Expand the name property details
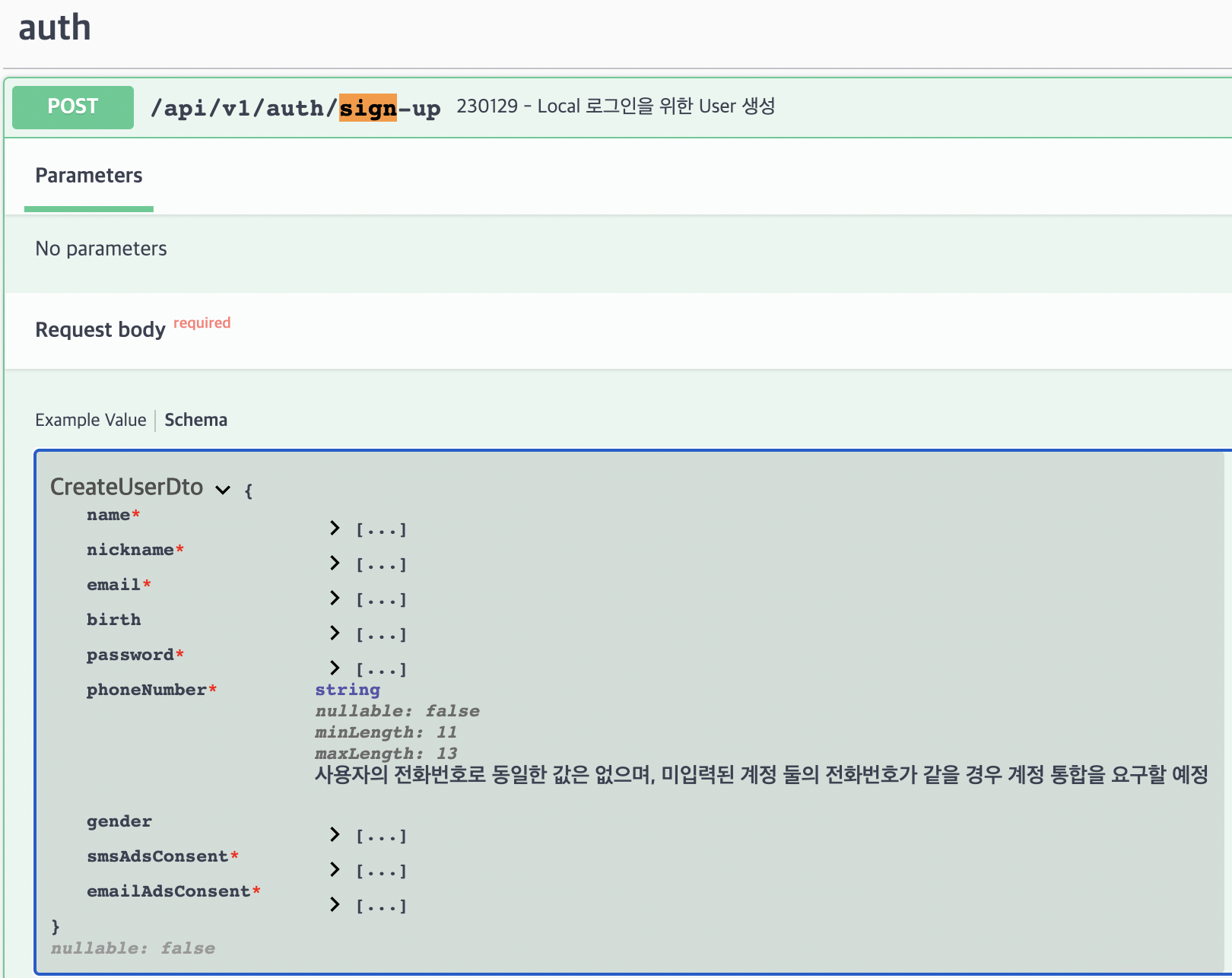This screenshot has width=1232, height=978. point(334,528)
